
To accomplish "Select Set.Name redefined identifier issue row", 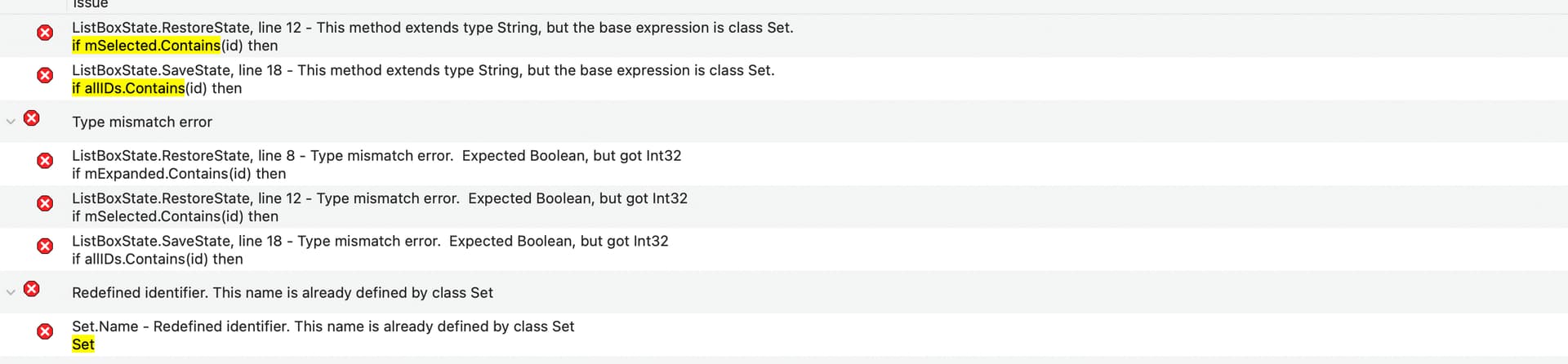I will point(784,335).
